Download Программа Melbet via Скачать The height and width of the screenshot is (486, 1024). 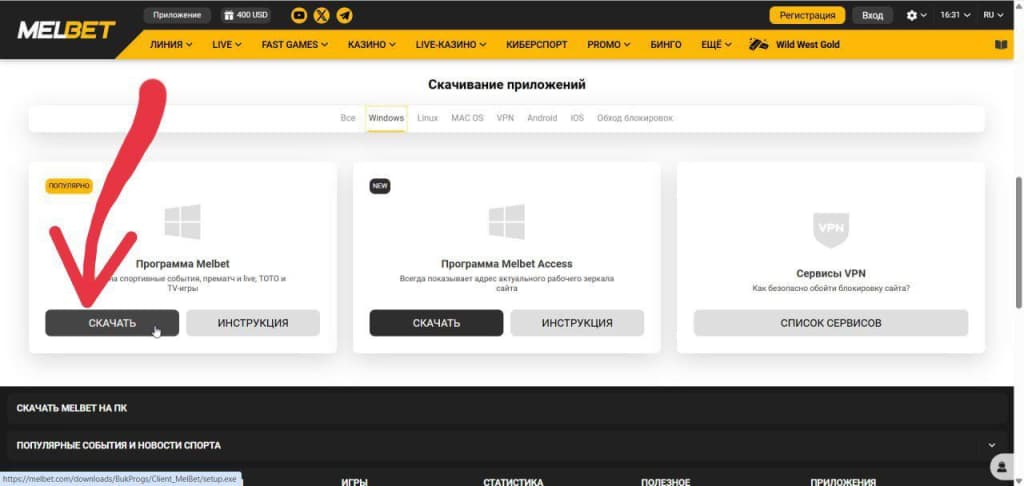(x=112, y=323)
